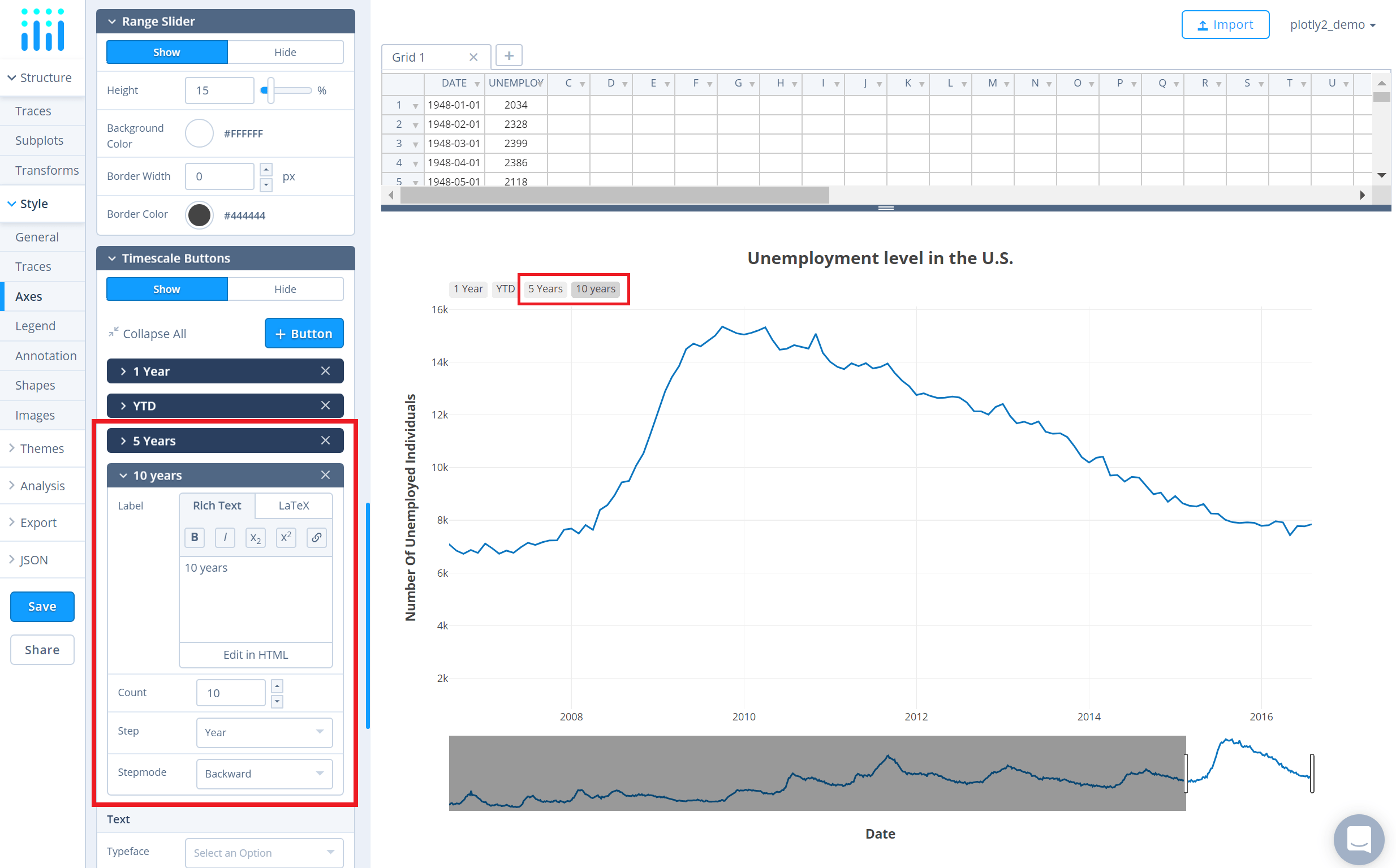Viewport: 1396px width, 868px height.
Task: Click the insert link icon
Action: click(316, 537)
